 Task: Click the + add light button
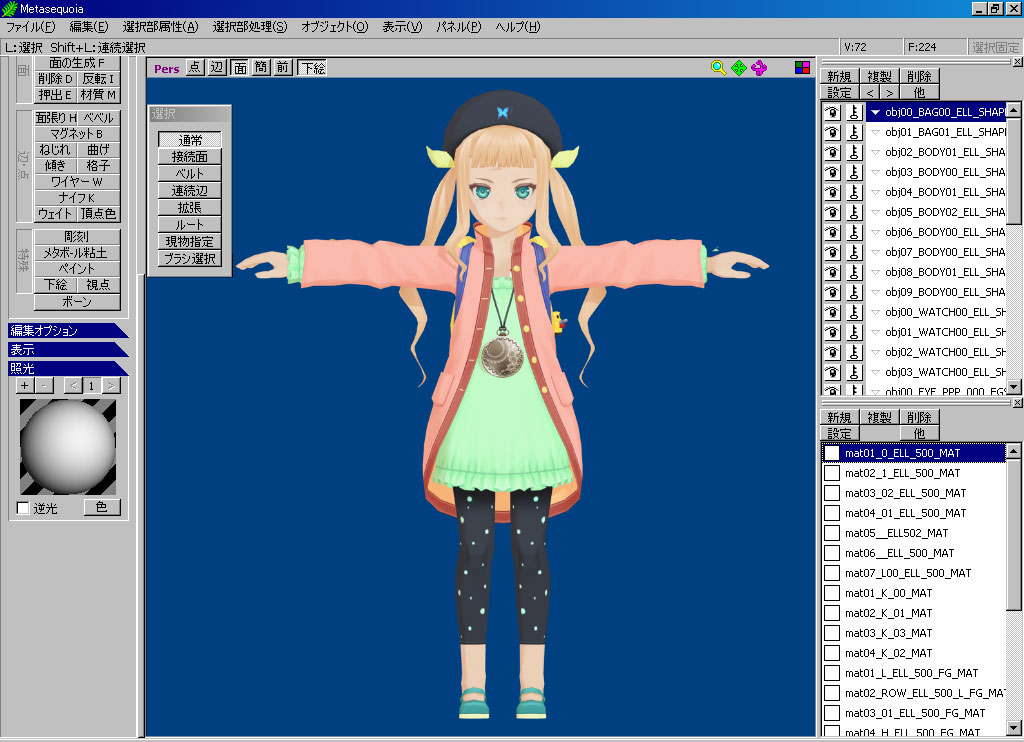click(25, 385)
